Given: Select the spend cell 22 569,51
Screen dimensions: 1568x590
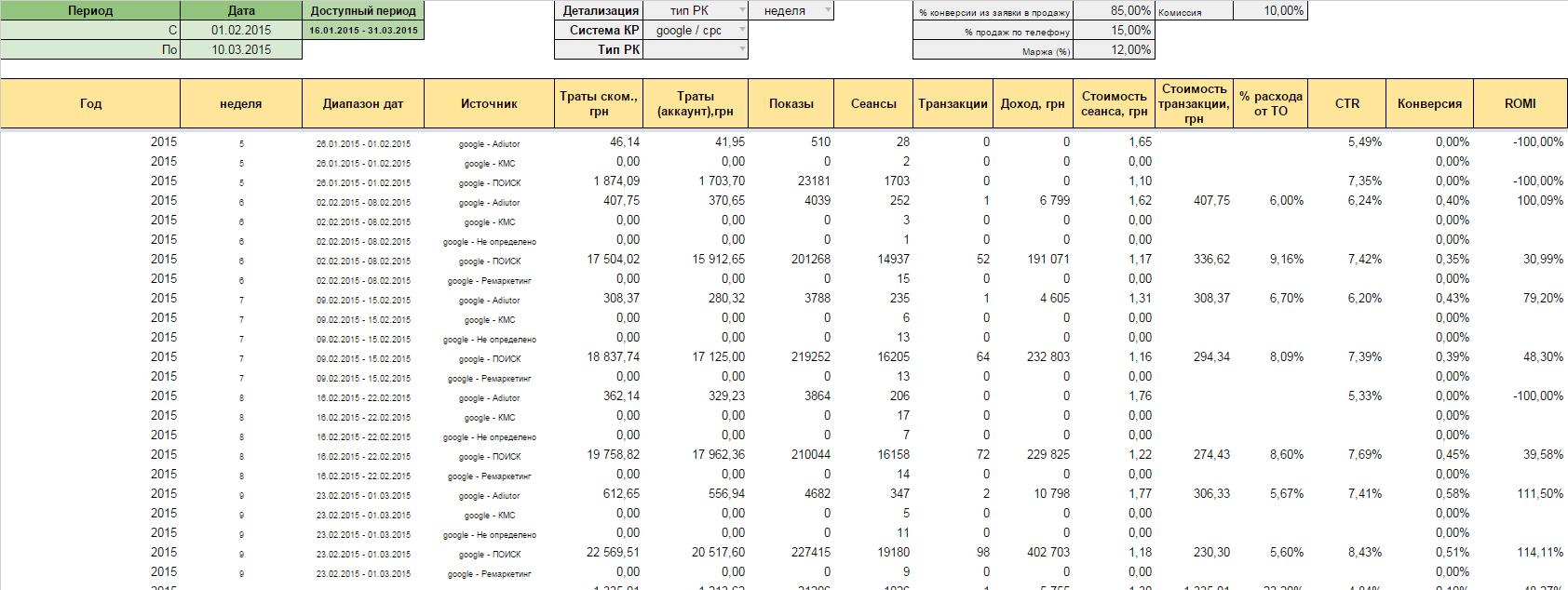Looking at the screenshot, I should coord(613,552).
